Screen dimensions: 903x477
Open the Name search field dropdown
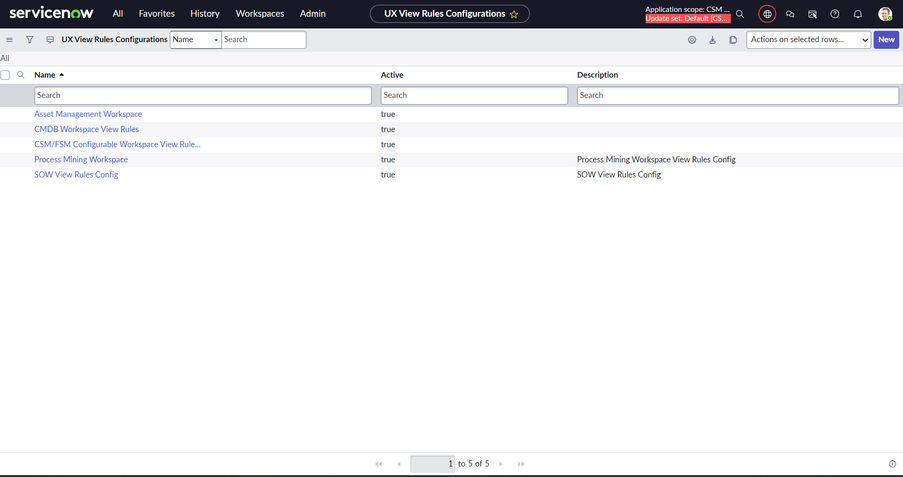195,40
